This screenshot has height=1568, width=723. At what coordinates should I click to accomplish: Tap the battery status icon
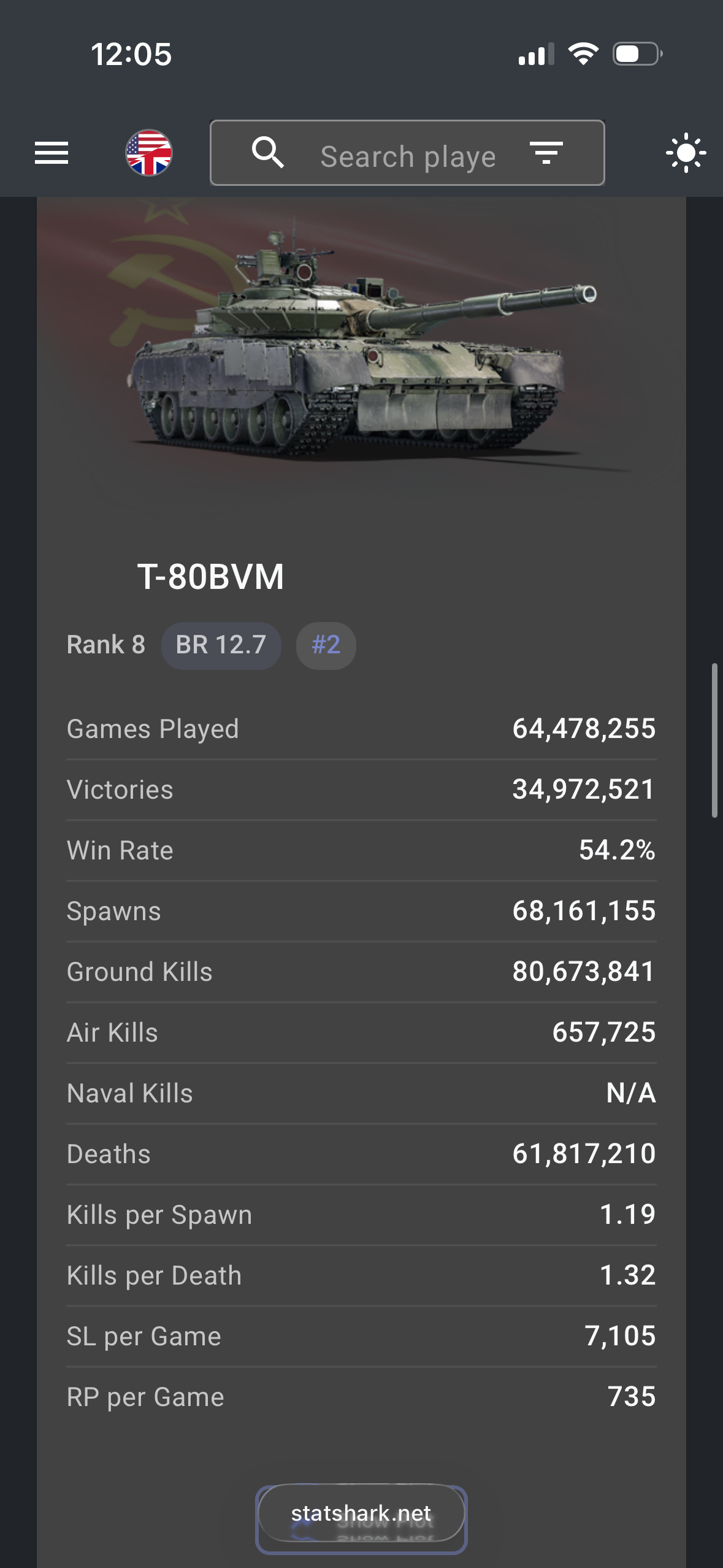(x=637, y=54)
